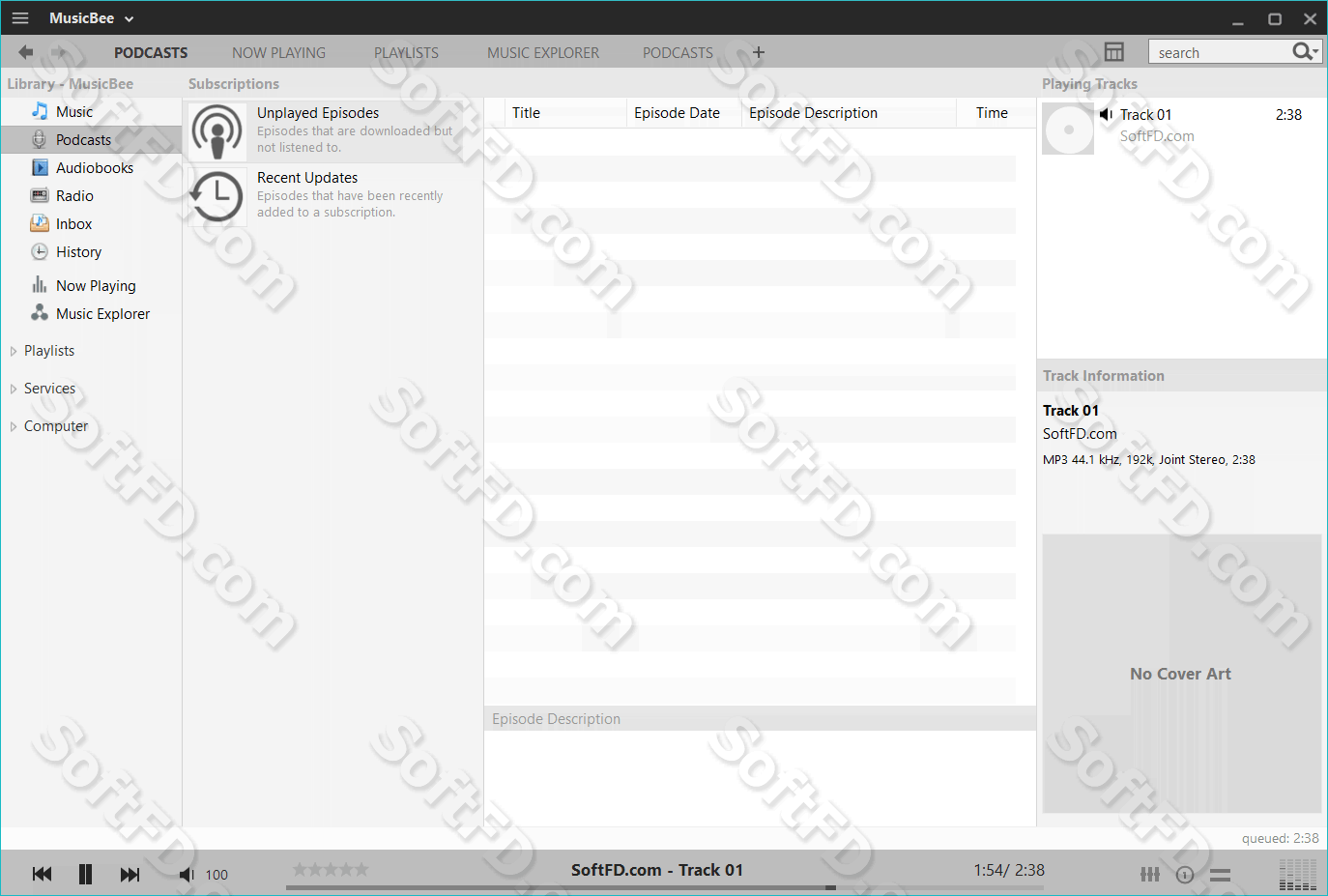This screenshot has height=896, width=1328.
Task: Toggle the 1:54/ 2:38 time display
Action: click(1009, 870)
